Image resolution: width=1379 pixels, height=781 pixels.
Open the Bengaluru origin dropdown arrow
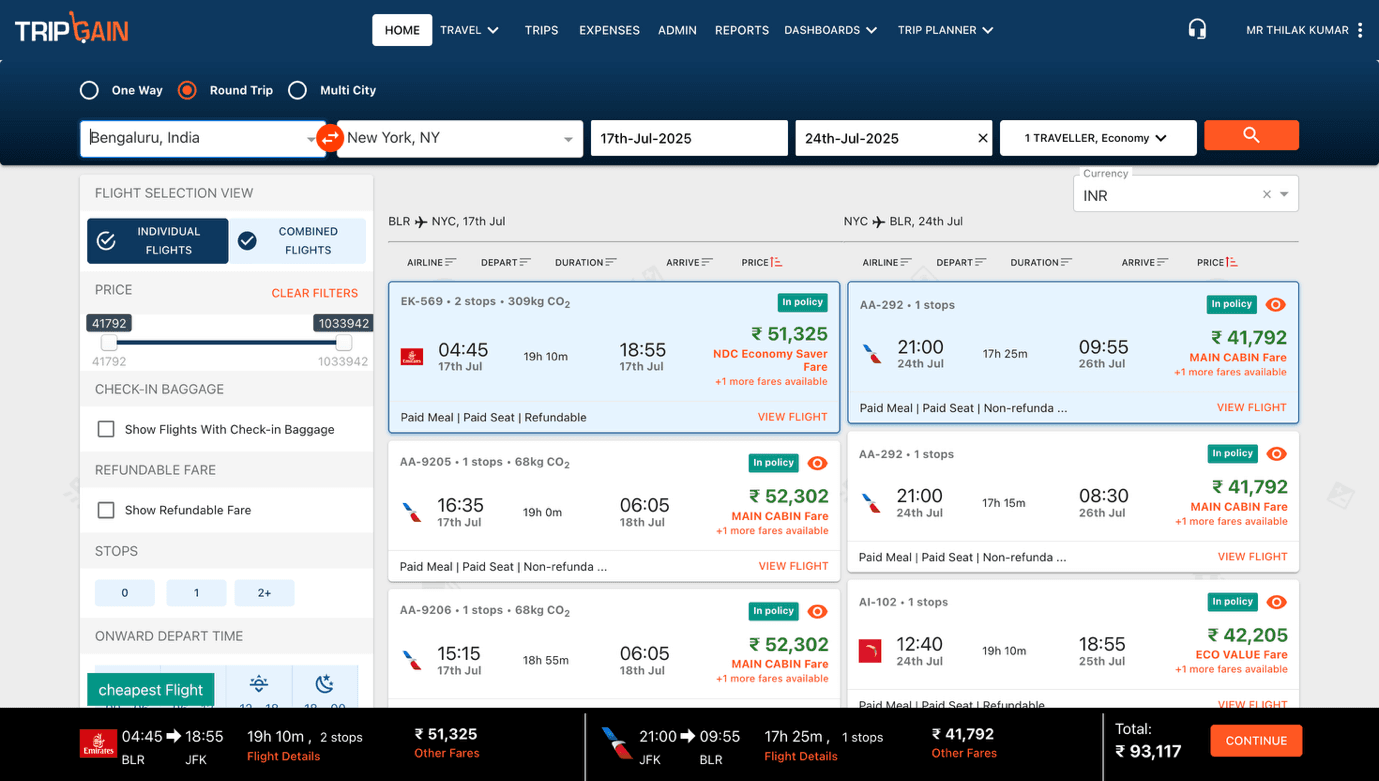311,140
